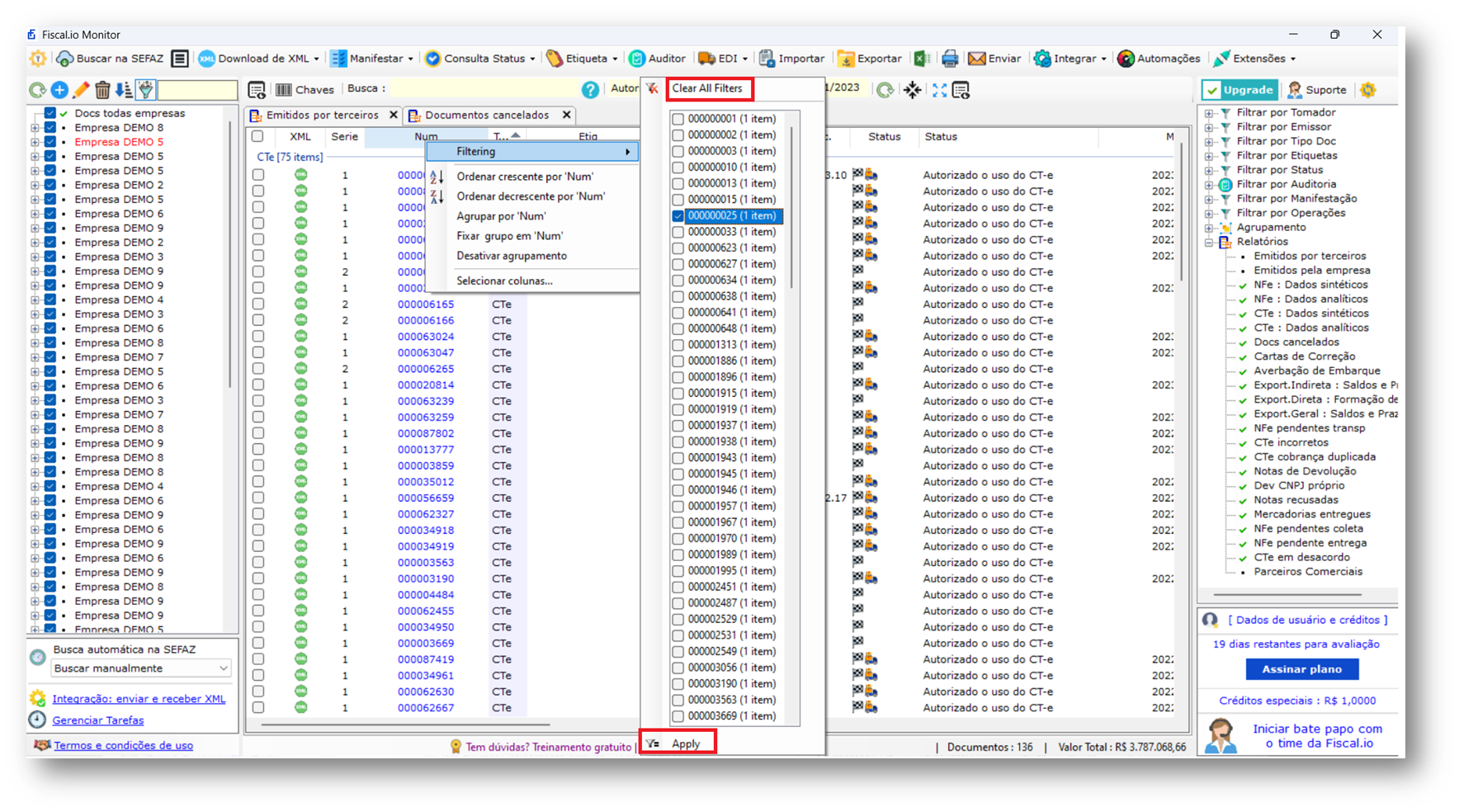Choose Agrupar por 'Num' menu item
The width and height of the screenshot is (1459, 812).
coord(533,216)
